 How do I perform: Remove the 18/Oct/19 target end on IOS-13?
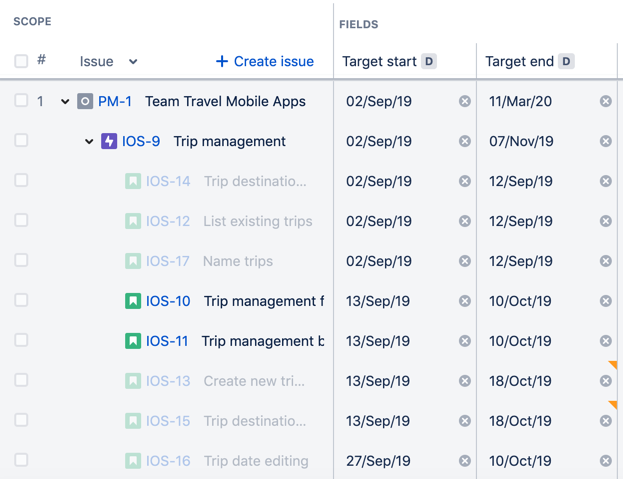tap(606, 381)
